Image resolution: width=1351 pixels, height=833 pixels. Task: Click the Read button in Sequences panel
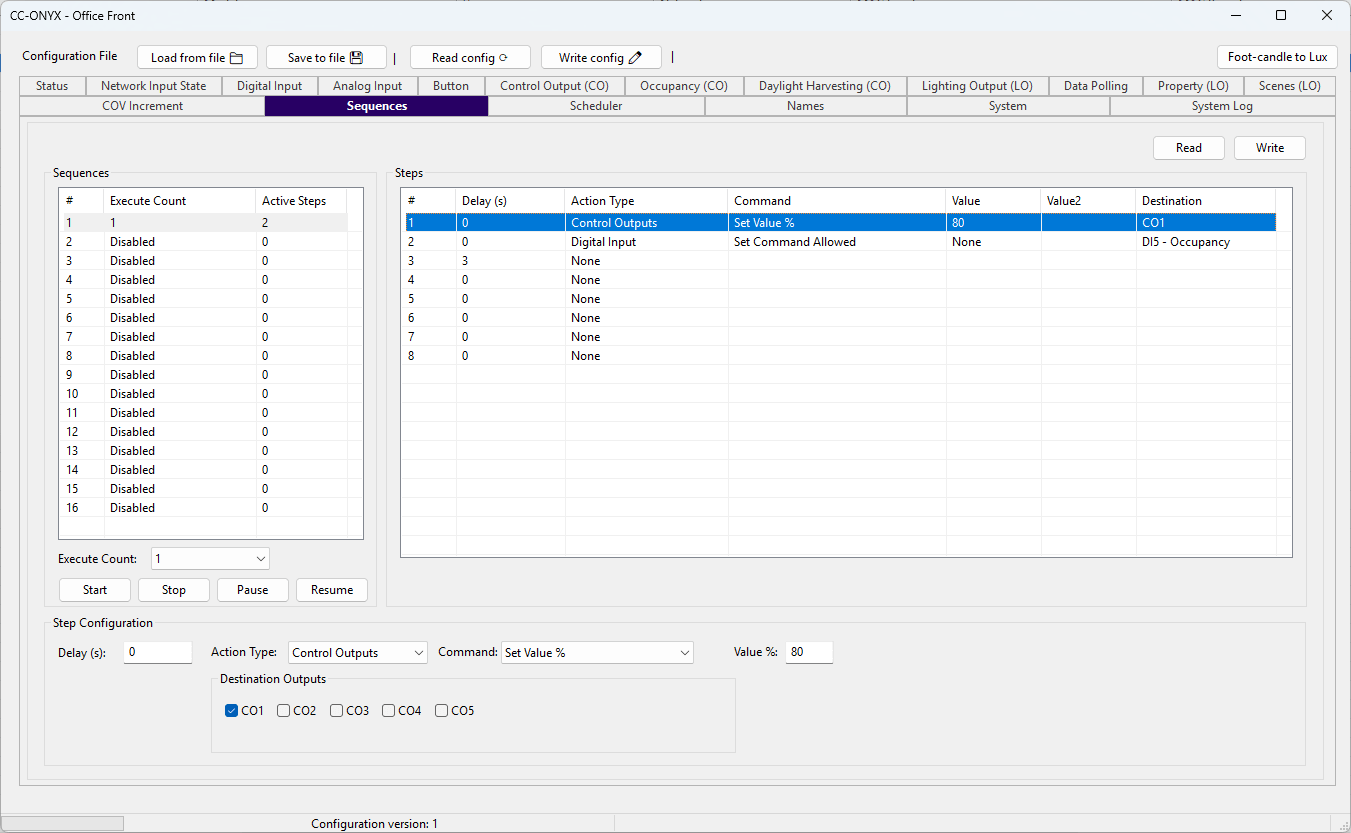point(1189,148)
